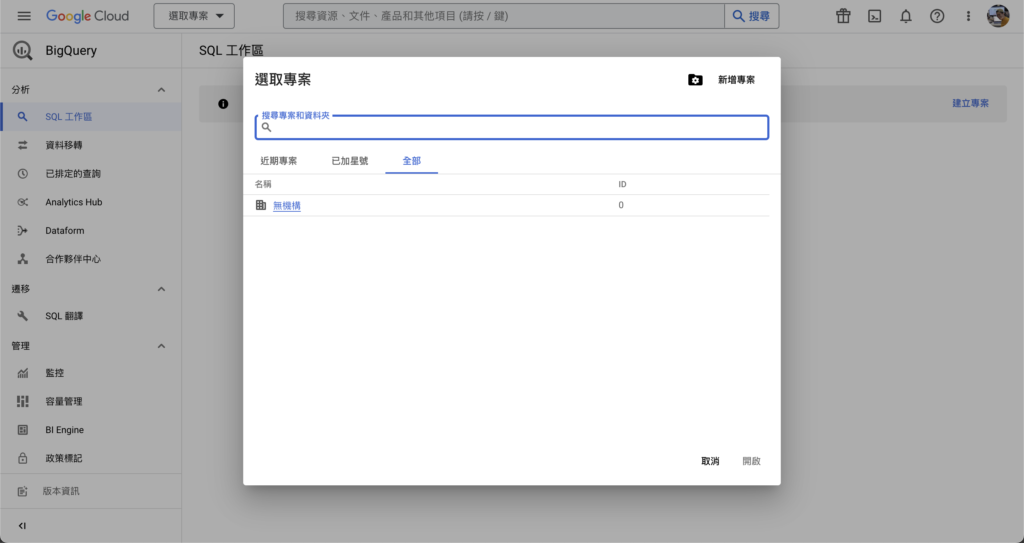This screenshot has height=543, width=1024.
Task: Click the 資料移轉 transfer arrows icon
Action: 23,145
